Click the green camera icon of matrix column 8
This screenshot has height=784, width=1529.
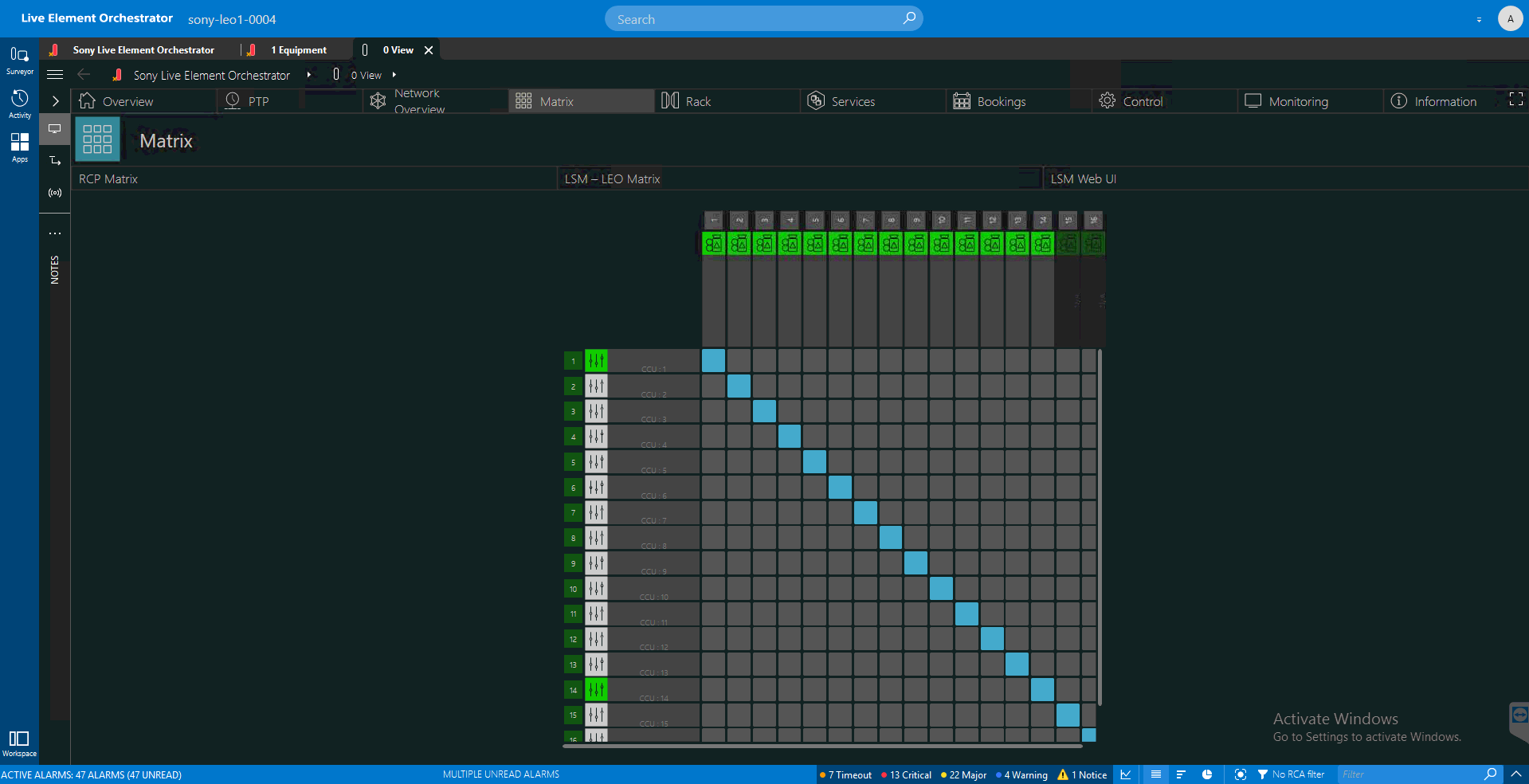891,244
